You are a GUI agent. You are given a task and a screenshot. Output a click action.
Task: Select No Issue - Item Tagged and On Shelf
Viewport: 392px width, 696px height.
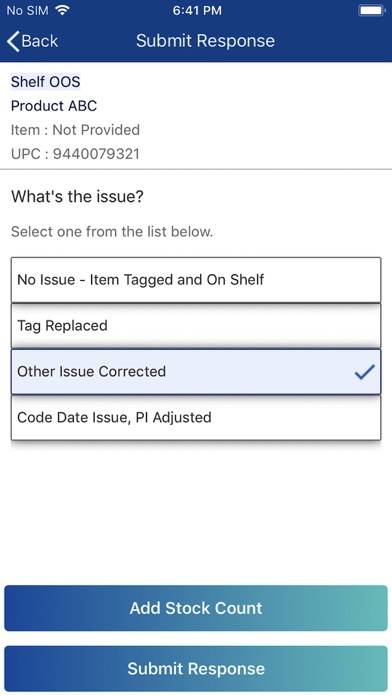tap(196, 280)
